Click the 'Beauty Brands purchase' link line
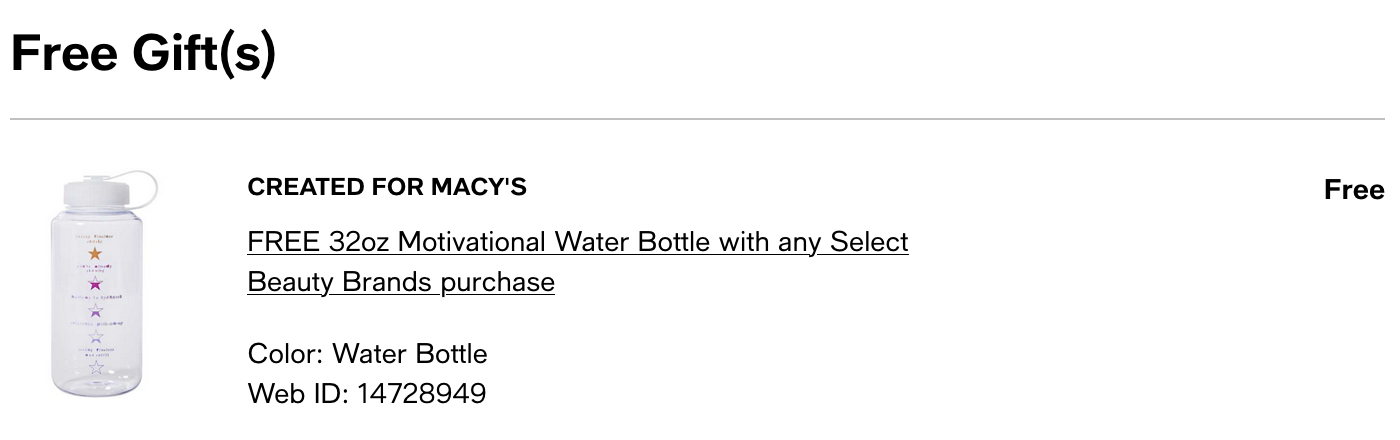The image size is (1400, 440). pyautogui.click(x=401, y=282)
